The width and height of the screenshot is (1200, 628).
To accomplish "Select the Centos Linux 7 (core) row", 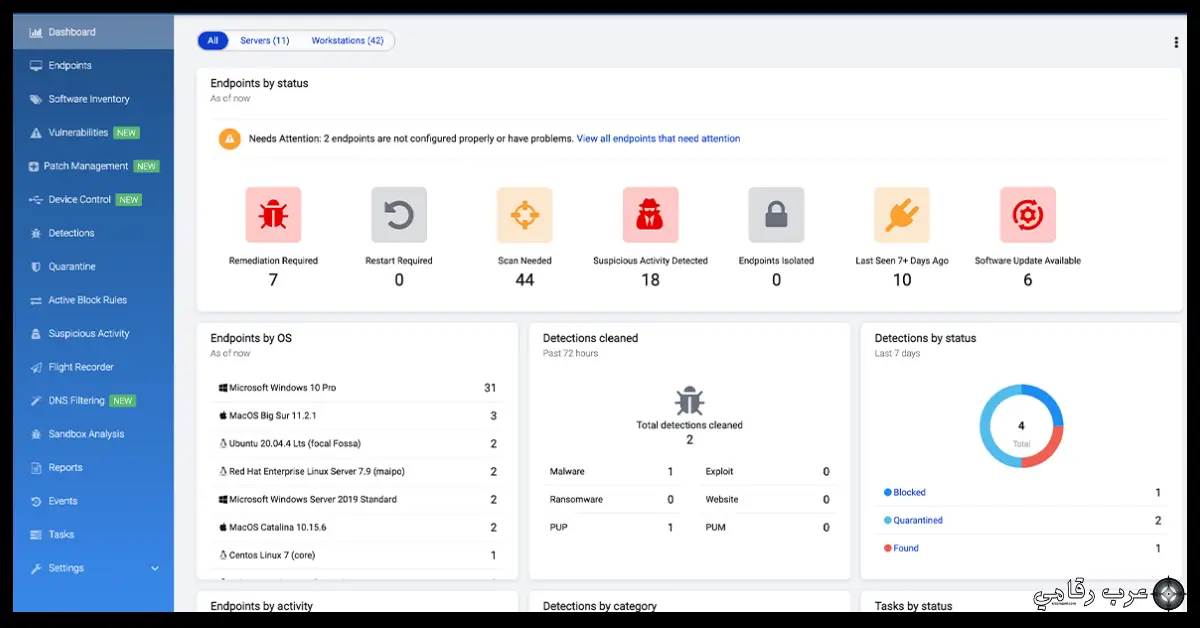I will click(x=358, y=556).
